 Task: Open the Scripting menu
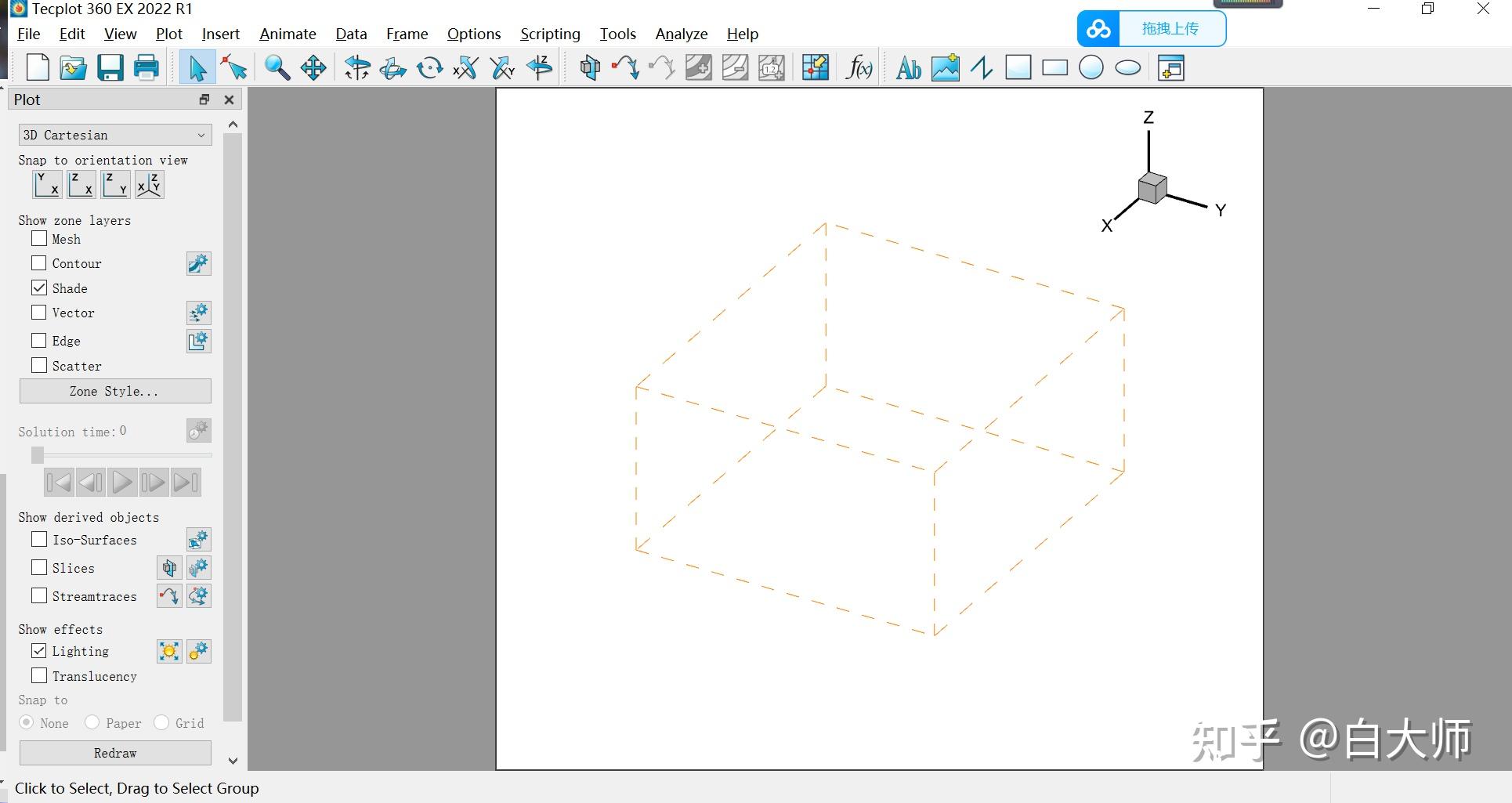click(x=549, y=34)
